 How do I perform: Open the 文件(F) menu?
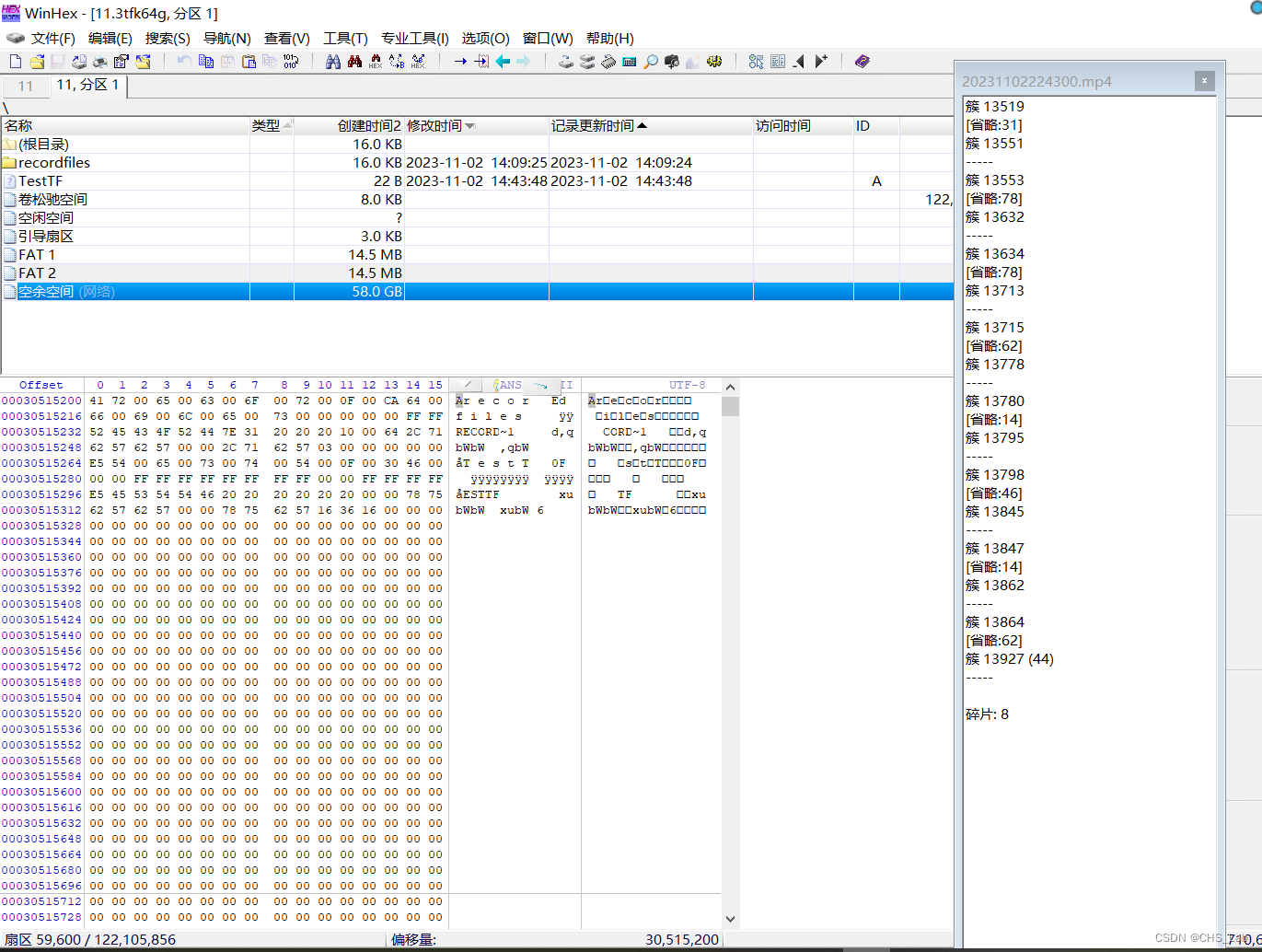[52, 38]
